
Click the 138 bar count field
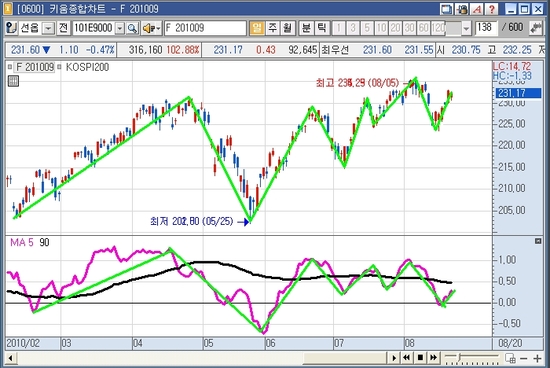click(486, 28)
